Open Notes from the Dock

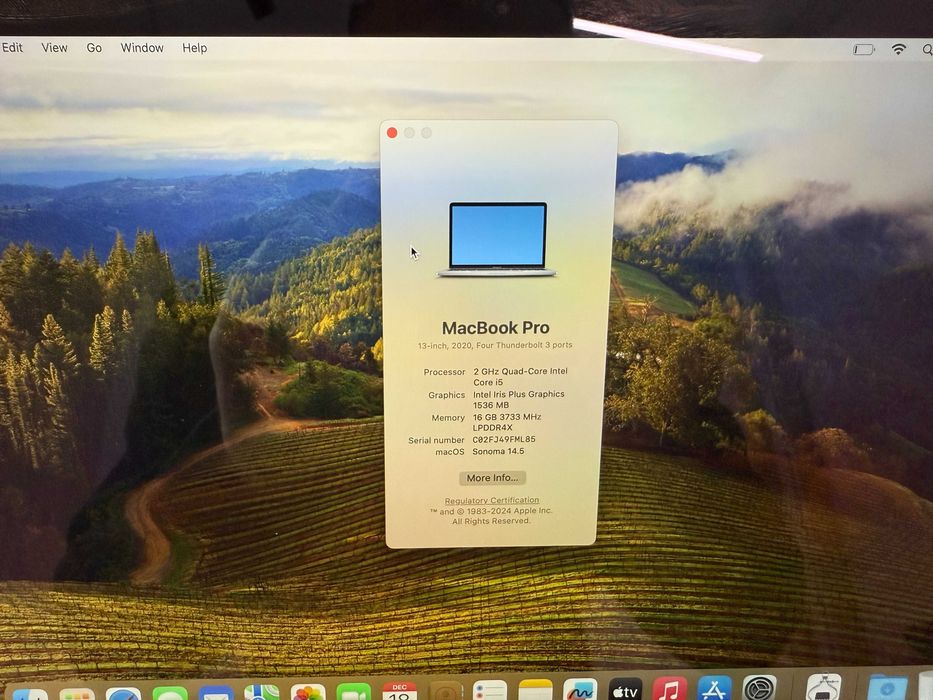coord(536,690)
